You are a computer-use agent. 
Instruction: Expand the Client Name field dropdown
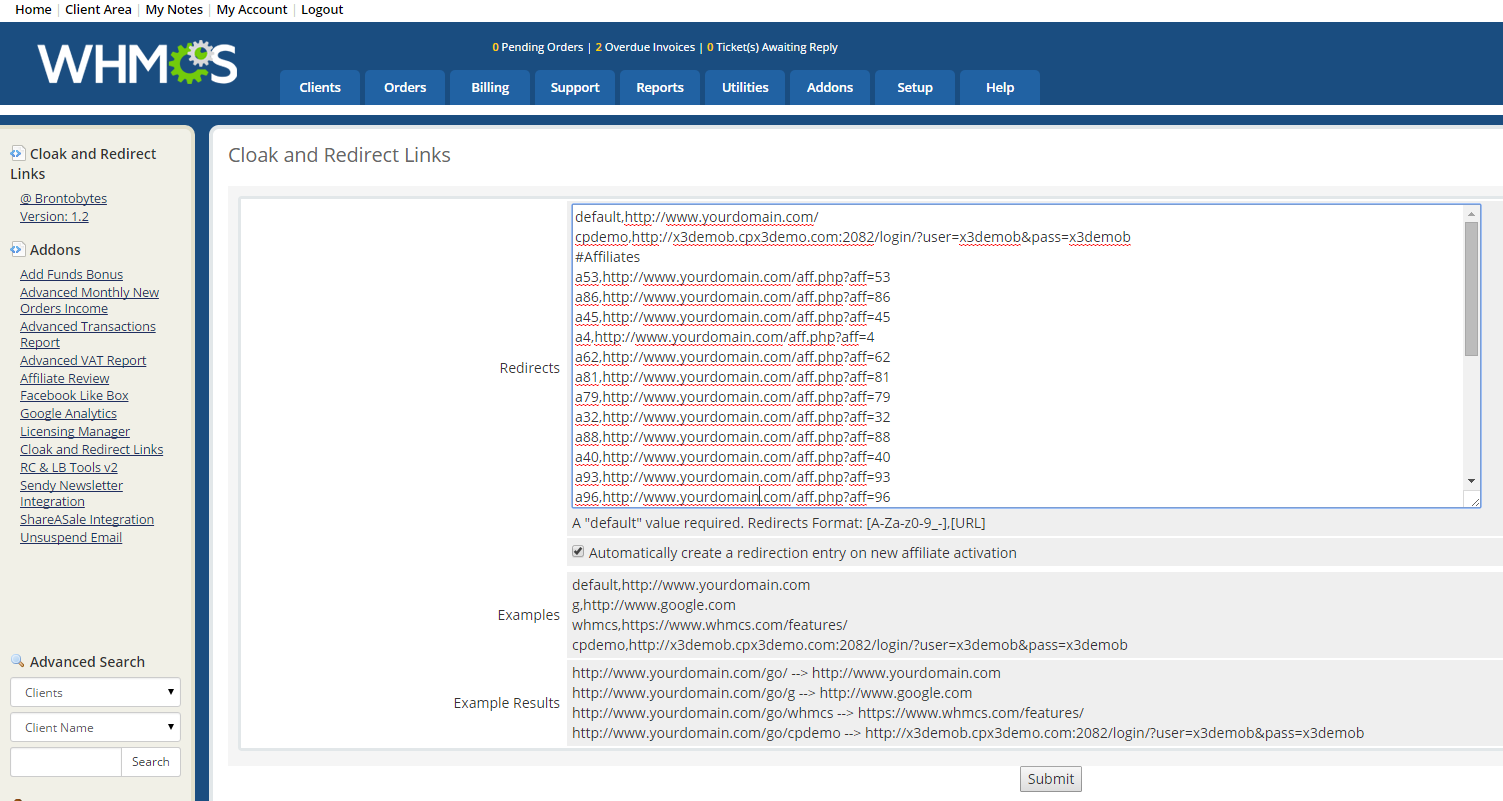(95, 727)
